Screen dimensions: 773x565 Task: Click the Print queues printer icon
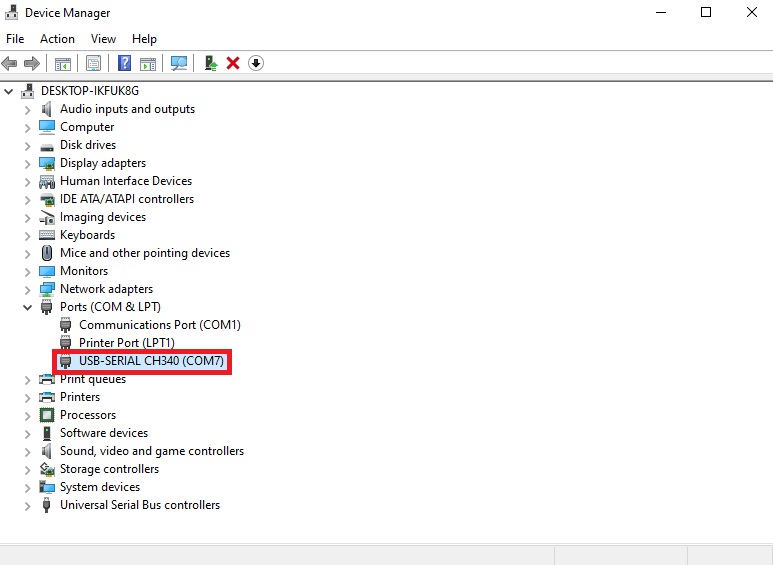47,379
